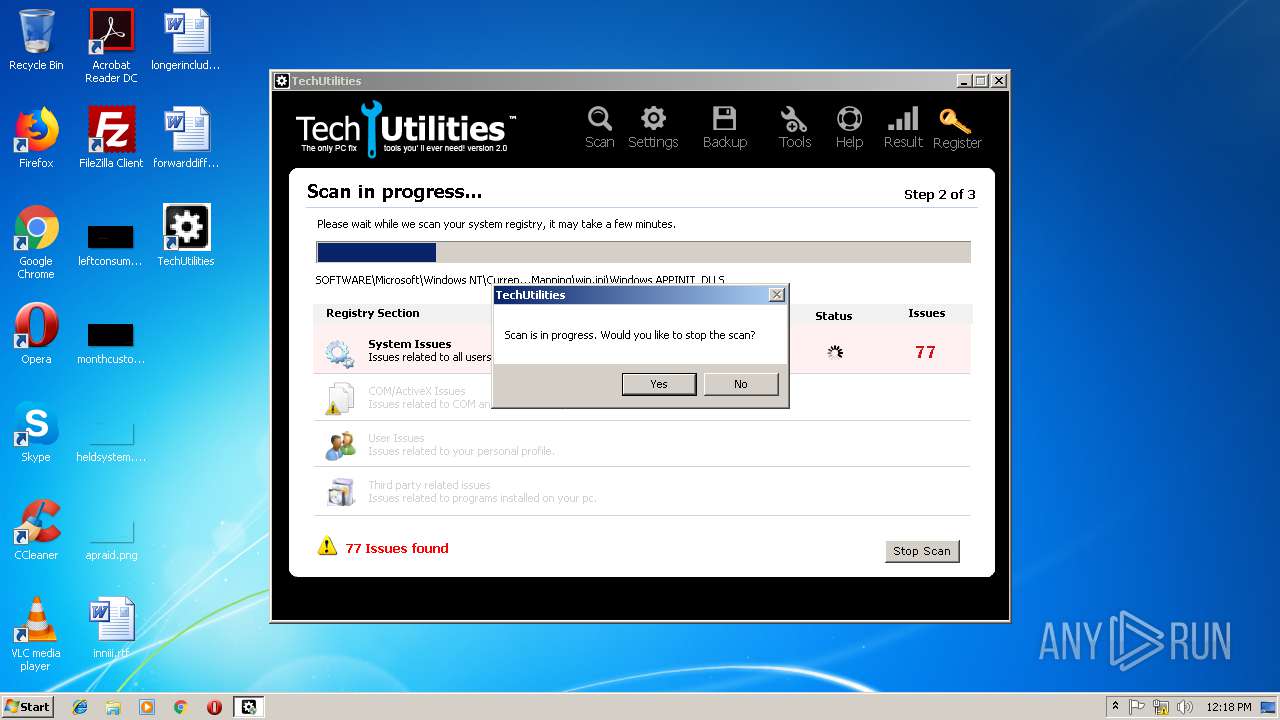Viewport: 1280px width, 720px height.
Task: Click the 'Issues' column header
Action: tap(926, 313)
